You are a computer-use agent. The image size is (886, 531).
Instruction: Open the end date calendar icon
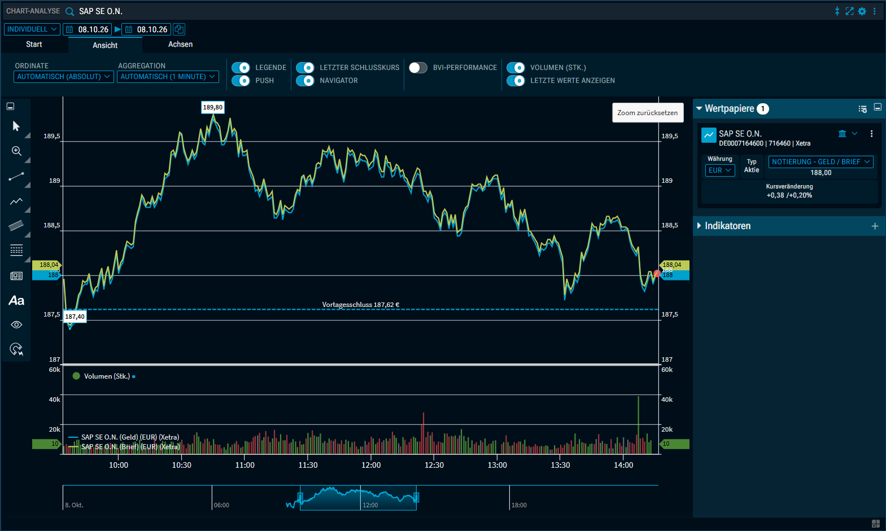tap(128, 29)
